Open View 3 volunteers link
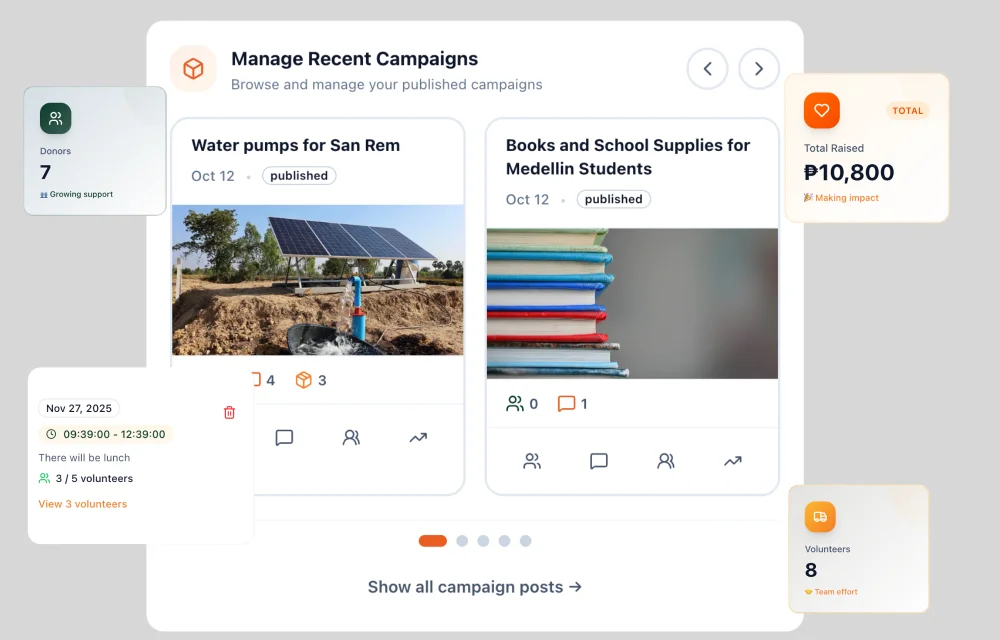This screenshot has width=1000, height=640. click(x=82, y=504)
